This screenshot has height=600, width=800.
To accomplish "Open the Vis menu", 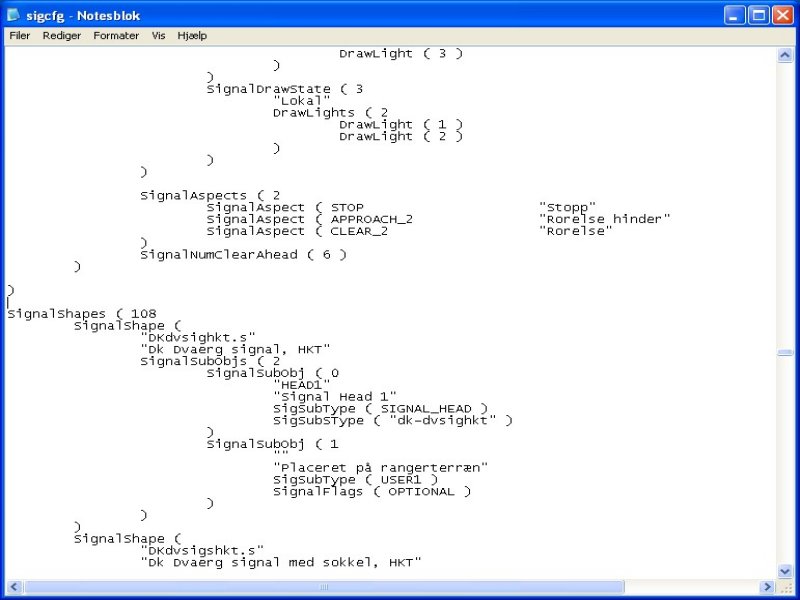I will (x=158, y=36).
